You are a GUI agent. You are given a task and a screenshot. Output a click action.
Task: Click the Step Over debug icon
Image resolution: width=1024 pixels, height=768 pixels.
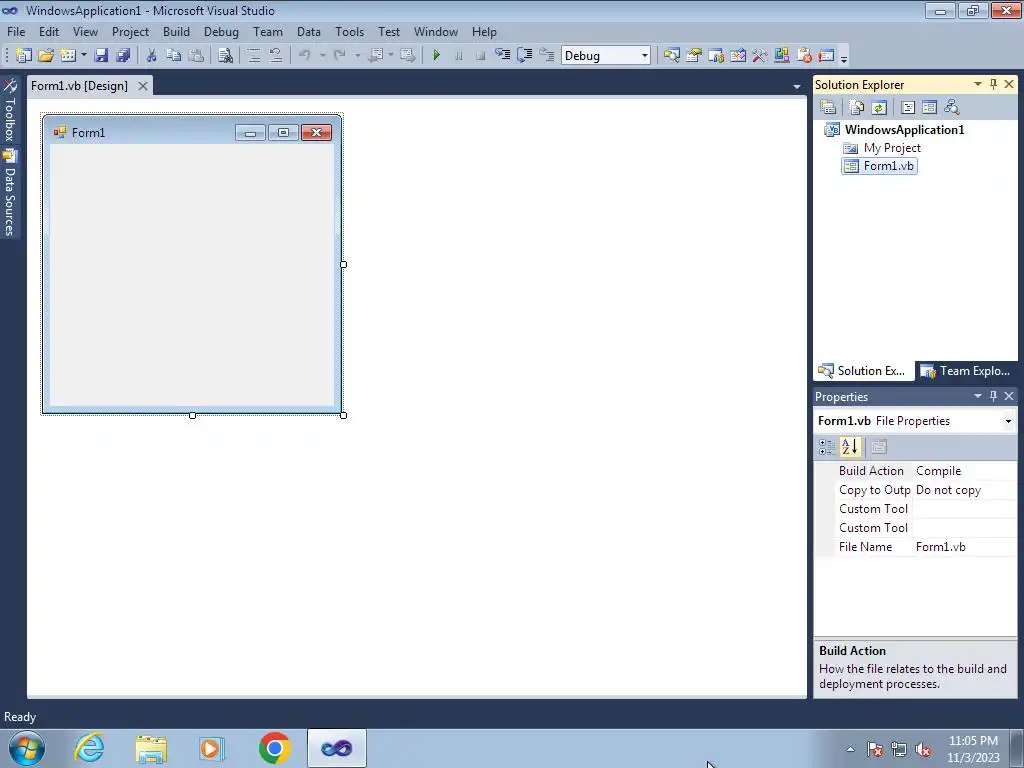coord(524,56)
